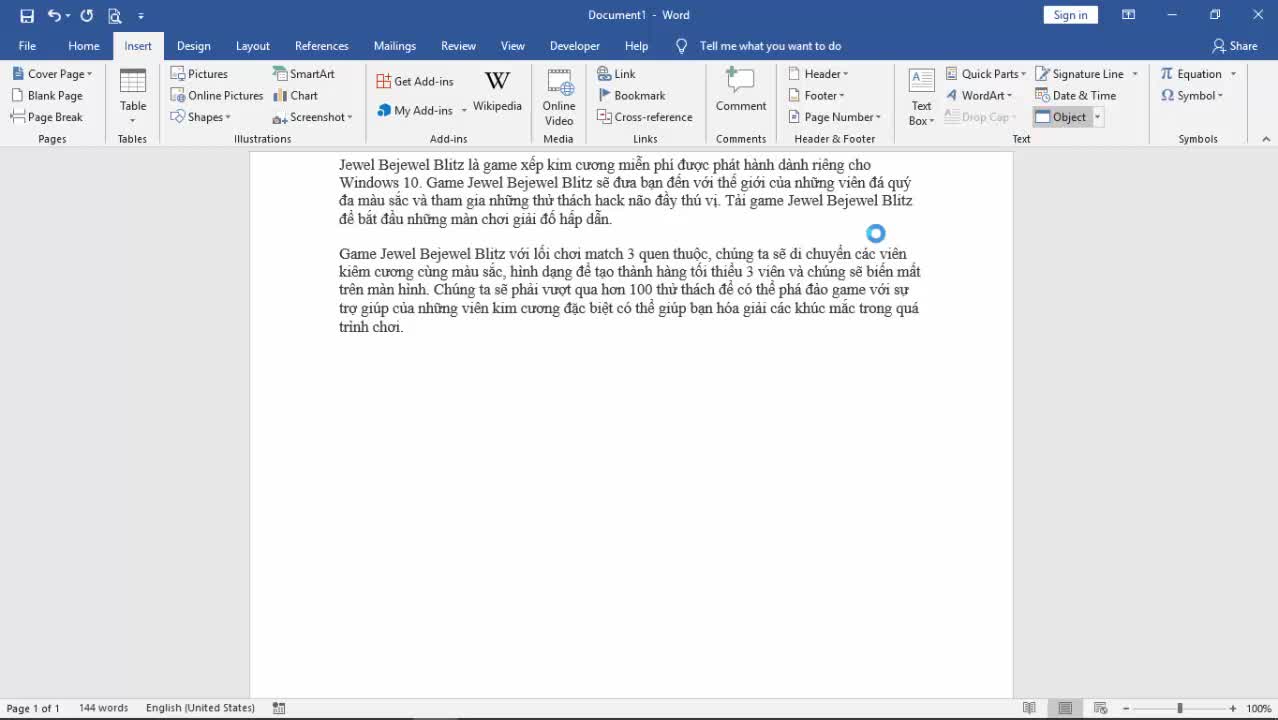Image resolution: width=1278 pixels, height=720 pixels.
Task: Add a Comment
Action: coord(741,90)
